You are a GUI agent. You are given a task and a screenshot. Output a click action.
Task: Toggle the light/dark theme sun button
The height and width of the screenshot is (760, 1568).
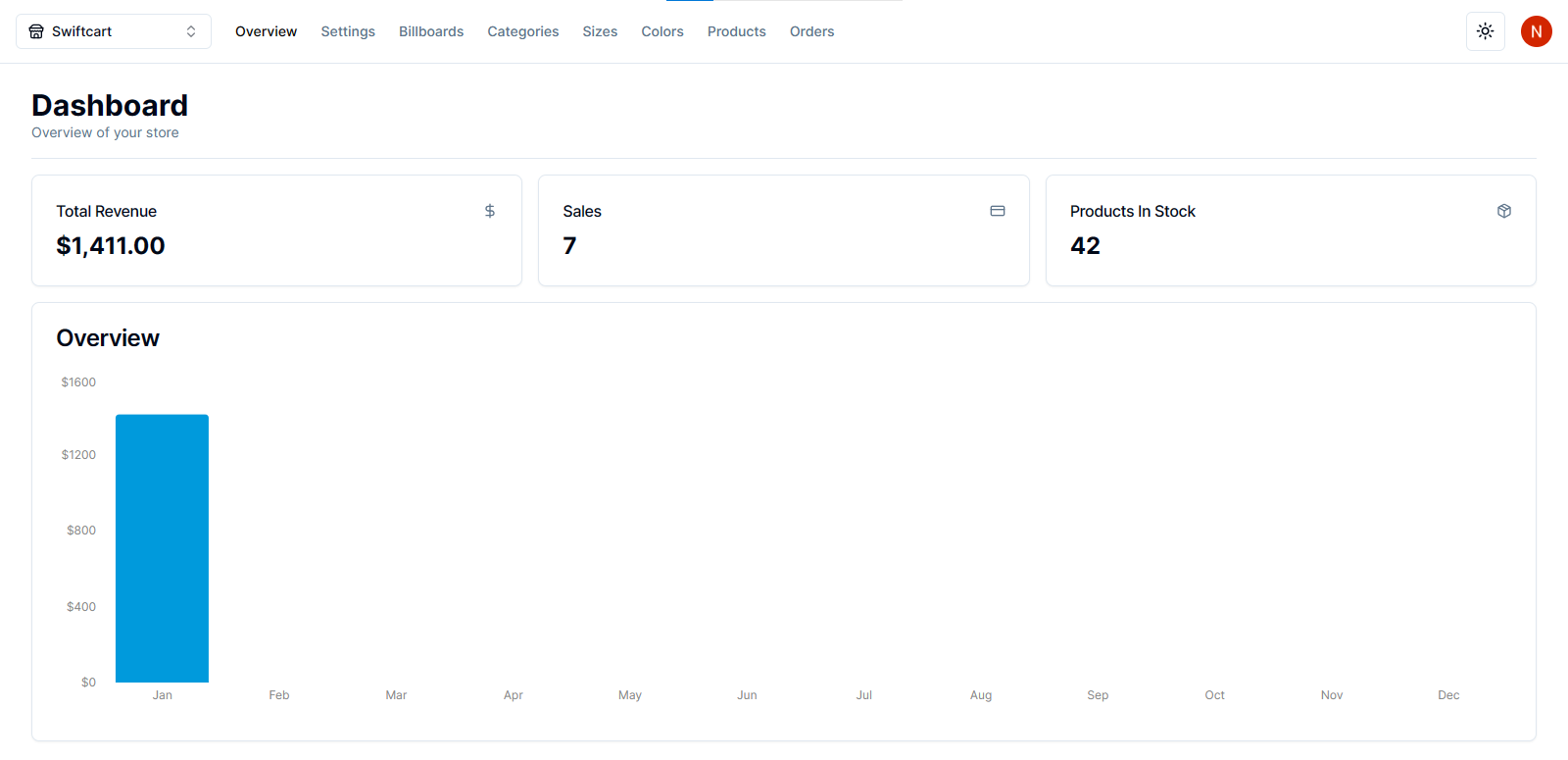(x=1485, y=31)
